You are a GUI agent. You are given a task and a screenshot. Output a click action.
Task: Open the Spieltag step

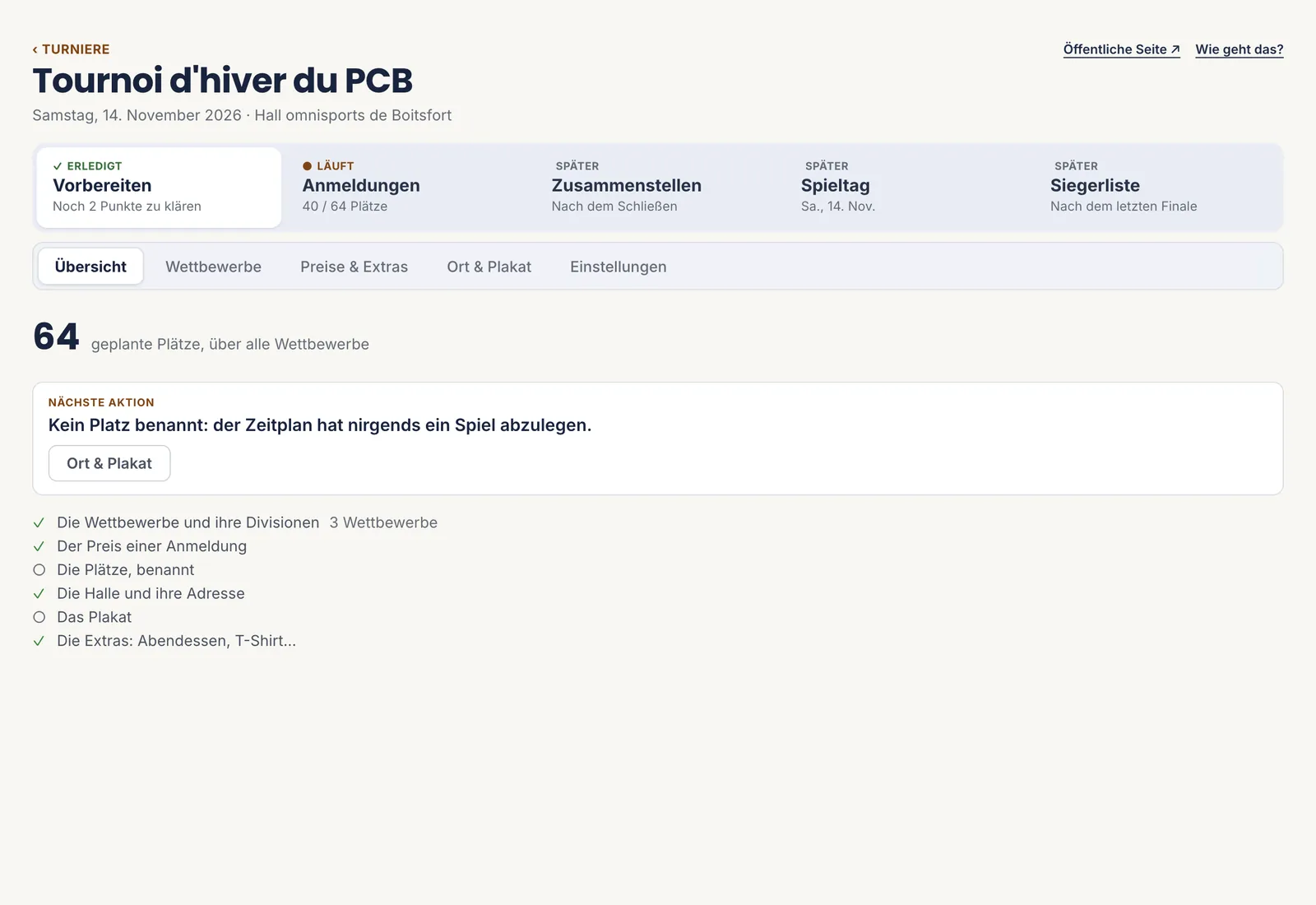click(907, 188)
